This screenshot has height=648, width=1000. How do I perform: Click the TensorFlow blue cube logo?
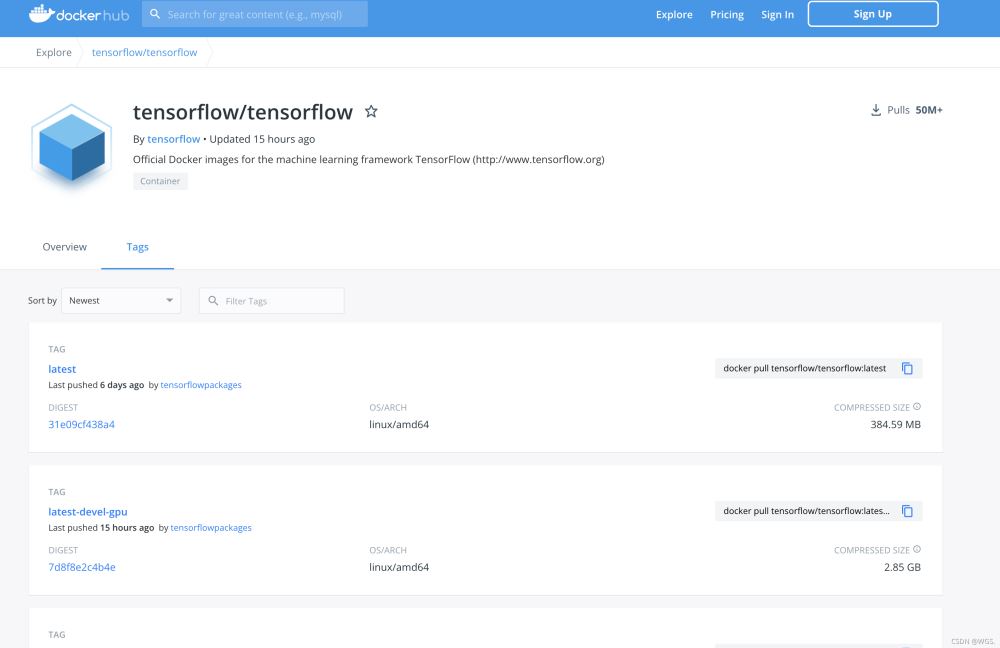pos(70,146)
